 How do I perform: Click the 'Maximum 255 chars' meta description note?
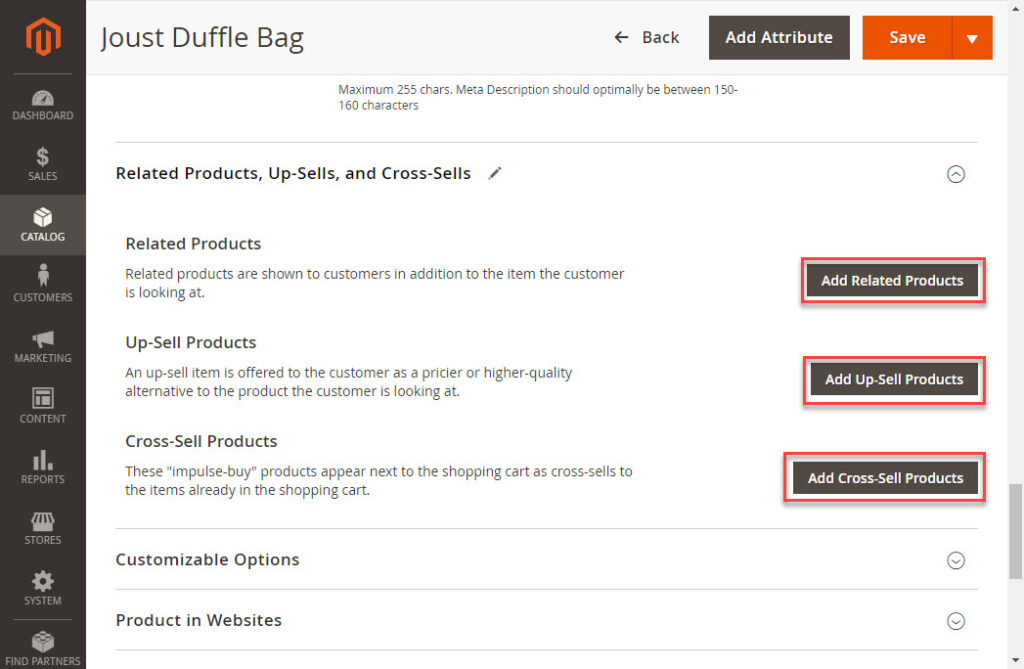point(537,97)
